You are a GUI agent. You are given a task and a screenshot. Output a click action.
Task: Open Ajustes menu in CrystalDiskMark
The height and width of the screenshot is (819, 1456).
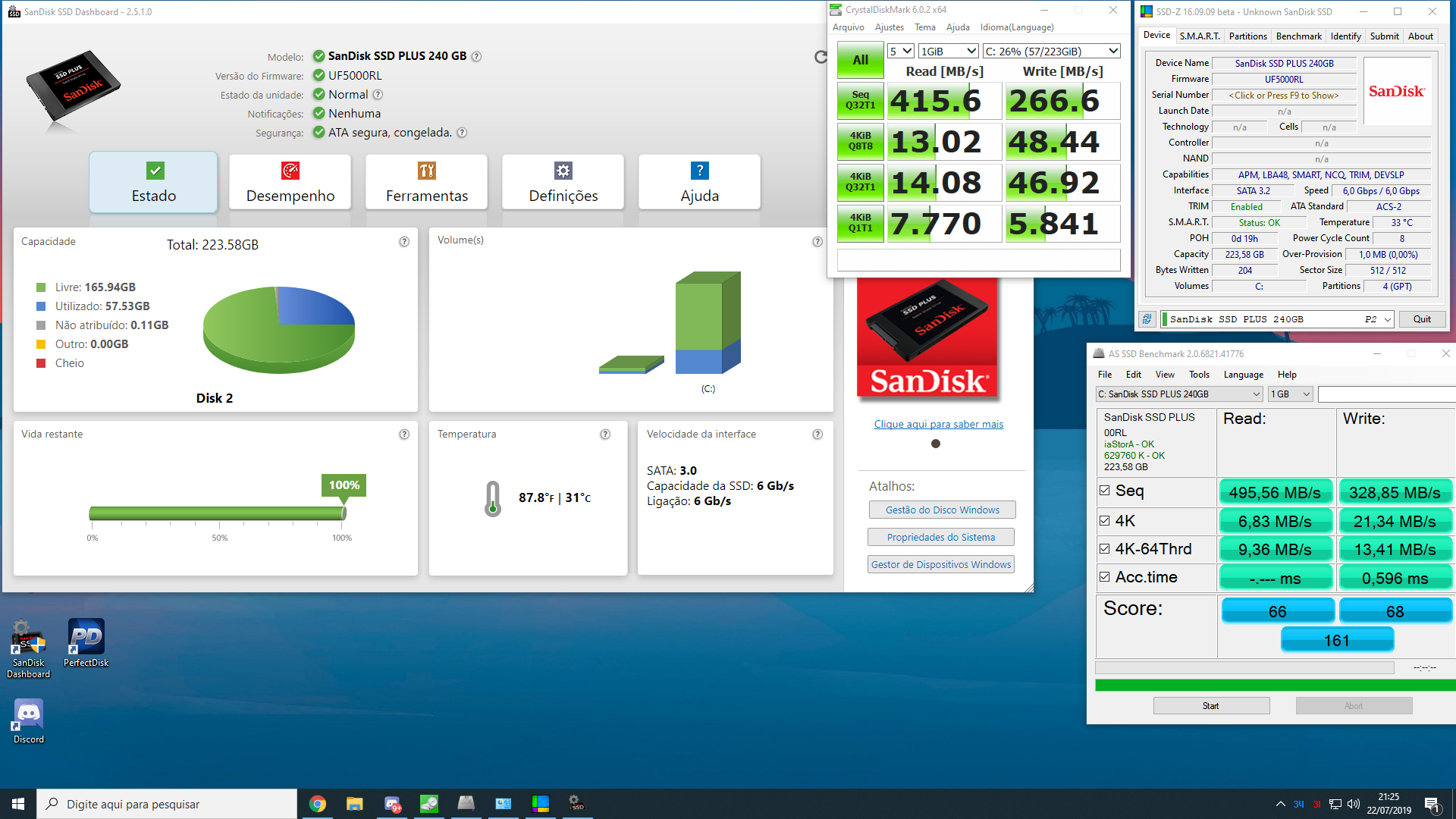click(889, 27)
